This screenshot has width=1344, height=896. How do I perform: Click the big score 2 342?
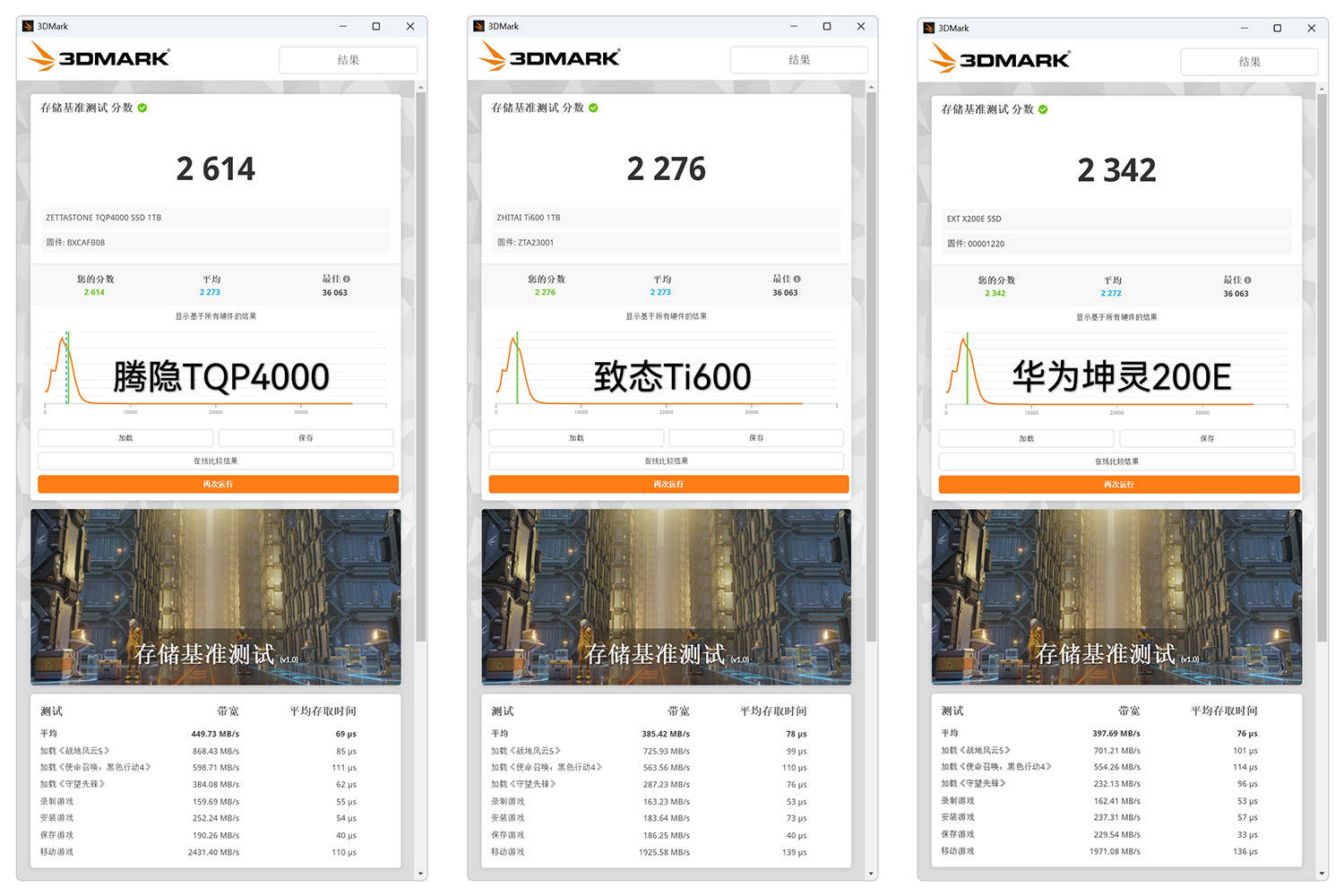pyautogui.click(x=1117, y=170)
